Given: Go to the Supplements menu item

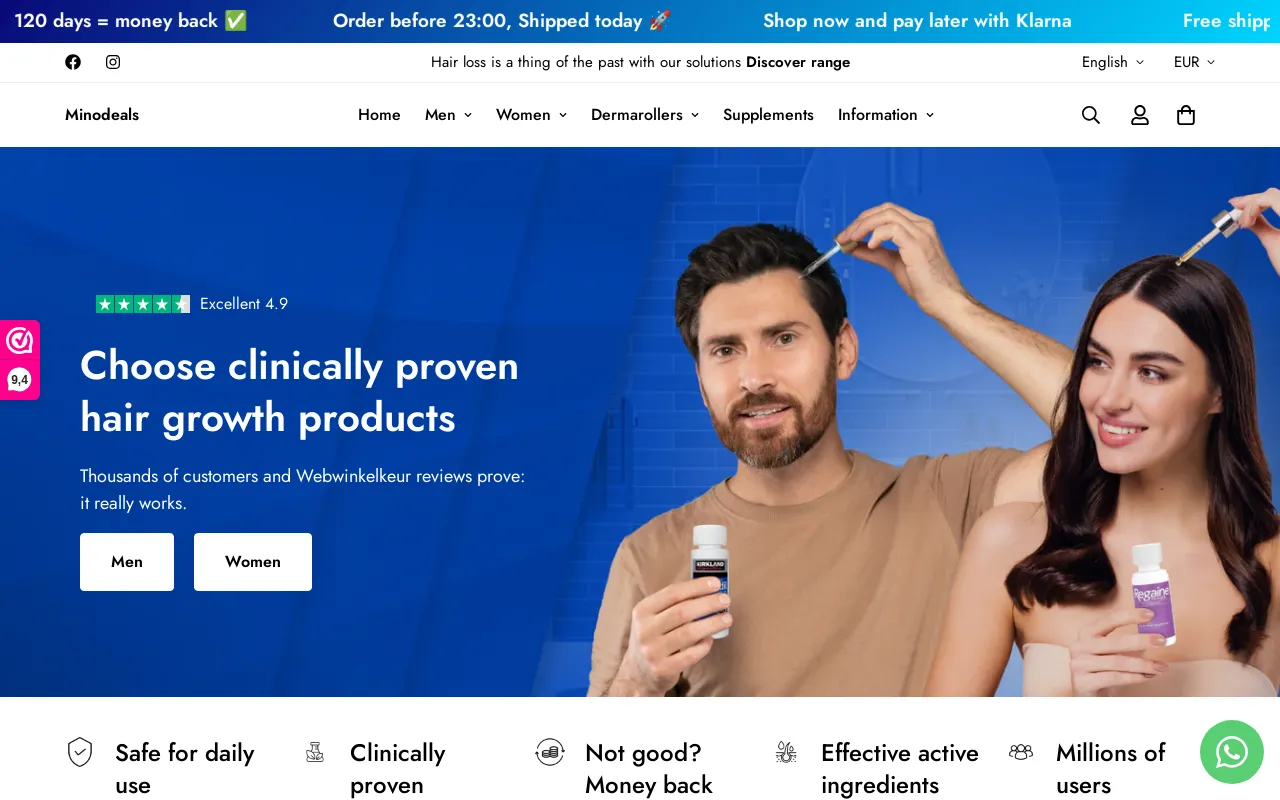Looking at the screenshot, I should pos(768,115).
